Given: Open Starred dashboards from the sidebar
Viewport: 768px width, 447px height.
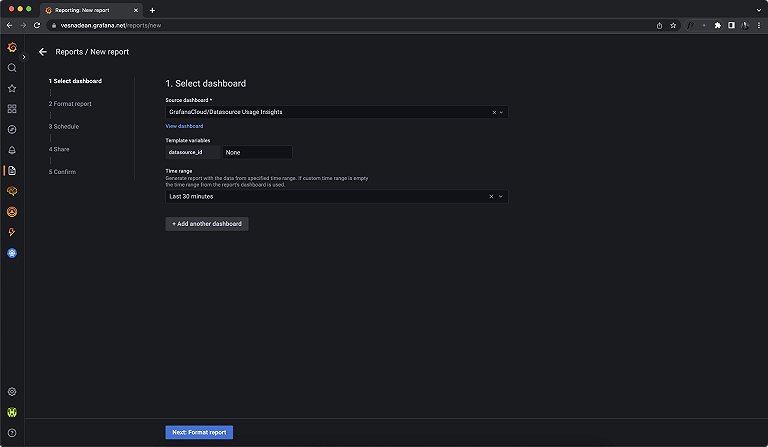Looking at the screenshot, I should pos(12,88).
